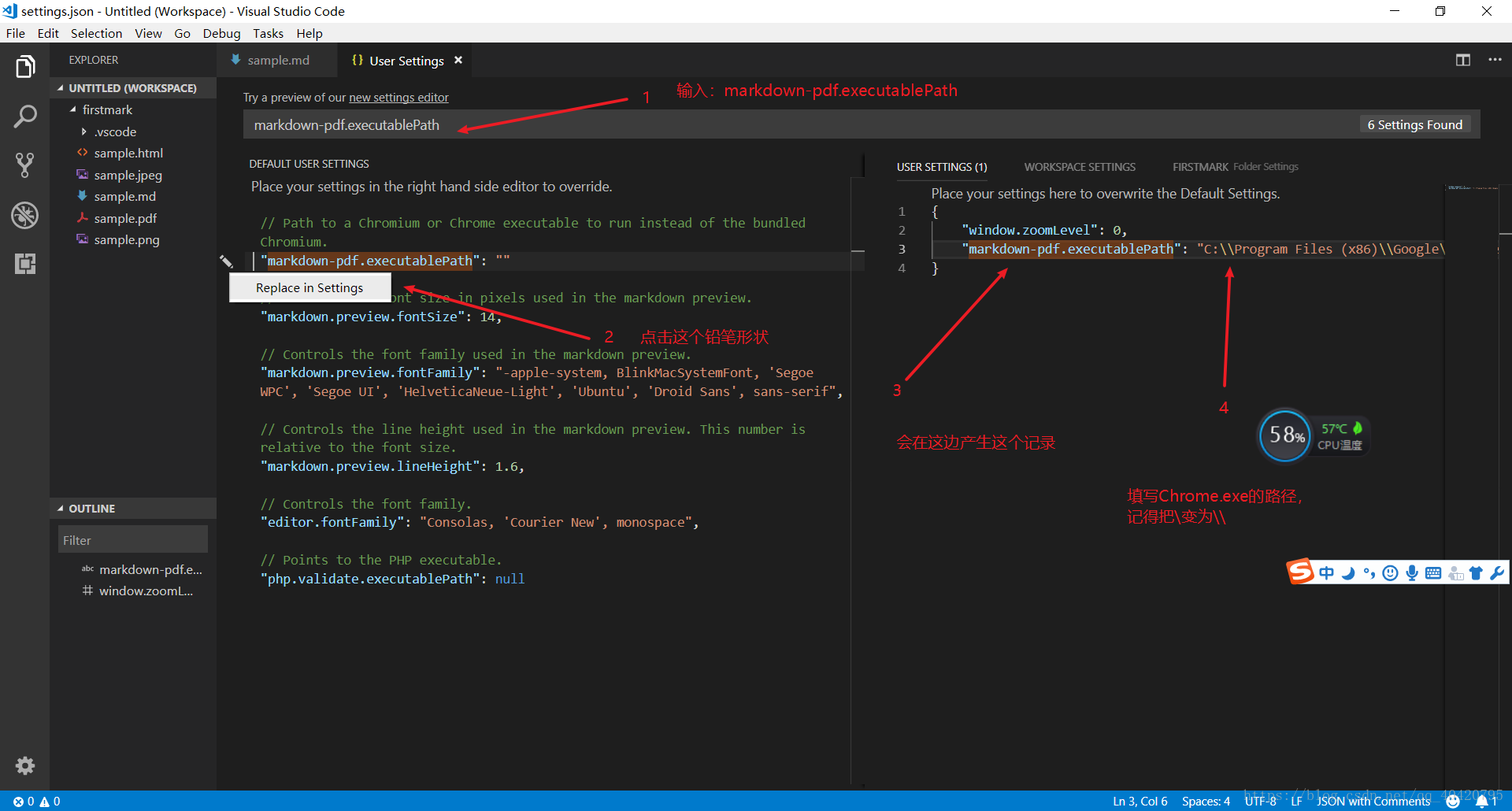The image size is (1512, 811).
Task: Open the more actions ellipsis menu
Action: point(1495,60)
